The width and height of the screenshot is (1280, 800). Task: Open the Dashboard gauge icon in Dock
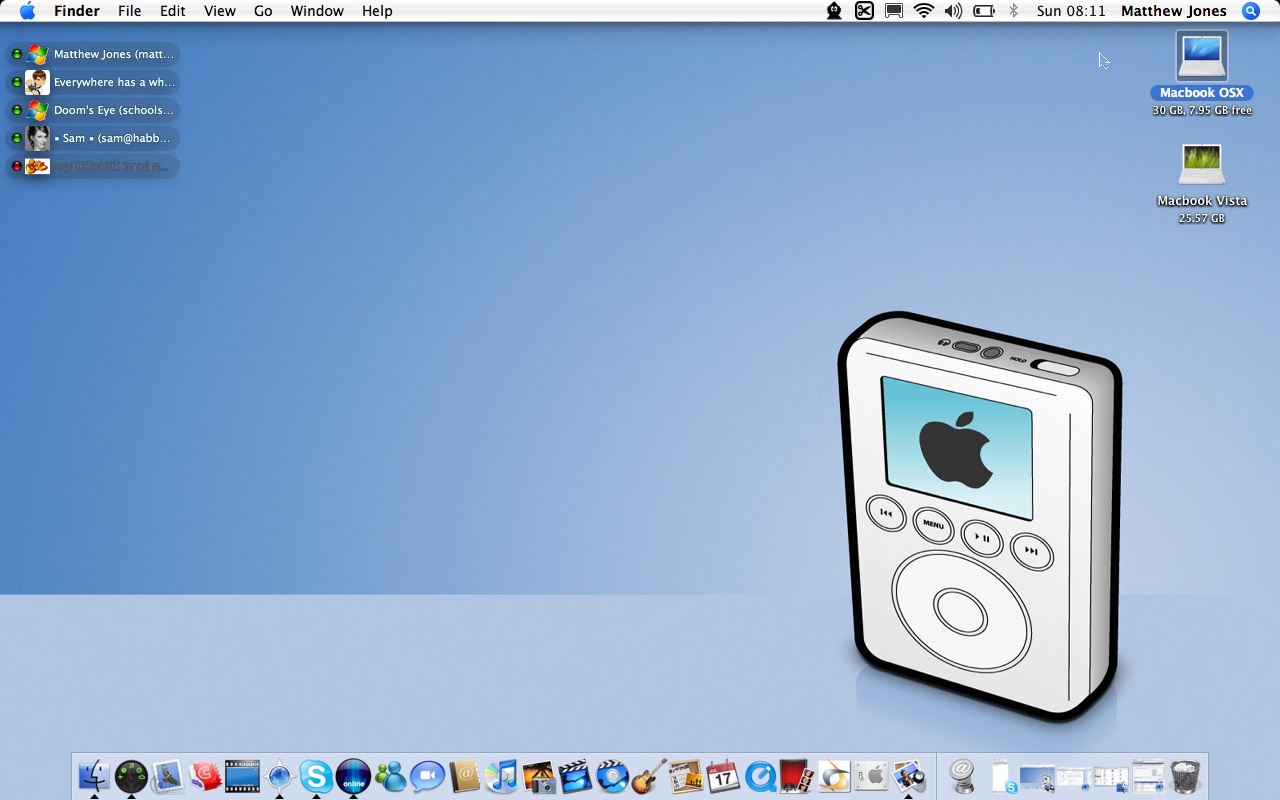pos(131,776)
